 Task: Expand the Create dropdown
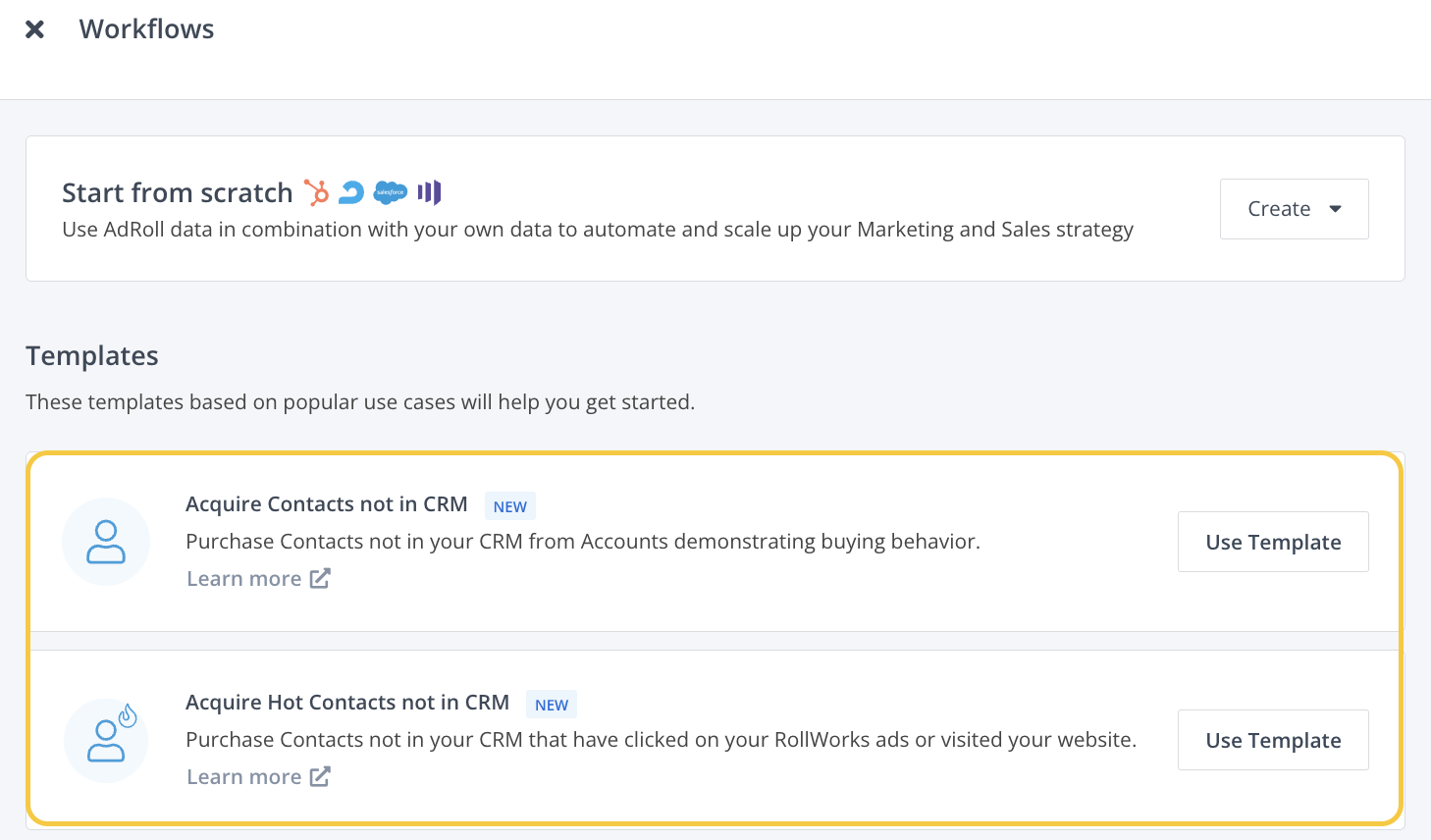point(1294,208)
